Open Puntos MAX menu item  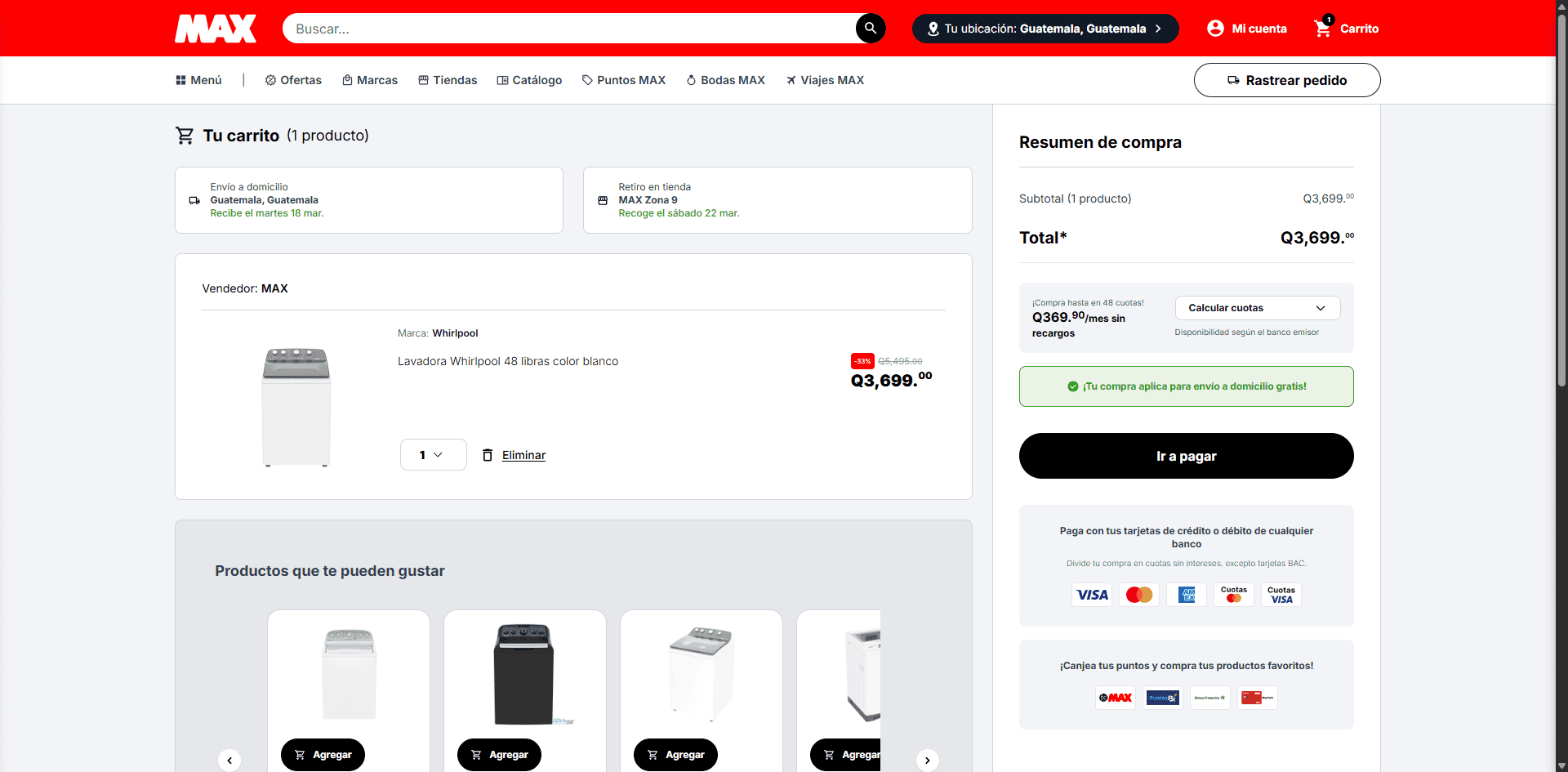point(624,80)
